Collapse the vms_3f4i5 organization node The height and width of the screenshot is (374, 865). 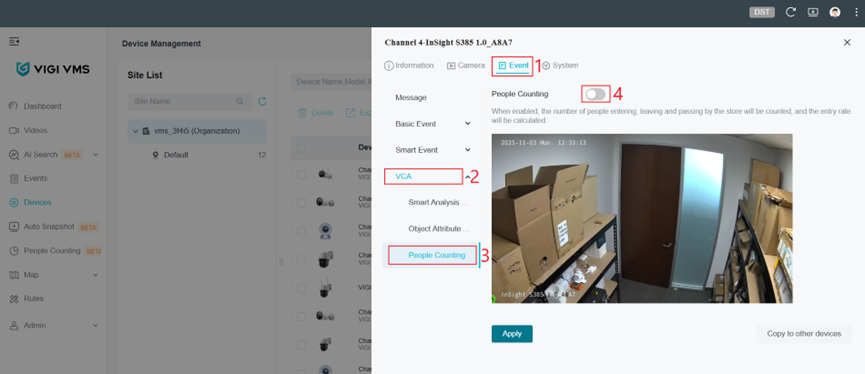click(136, 131)
